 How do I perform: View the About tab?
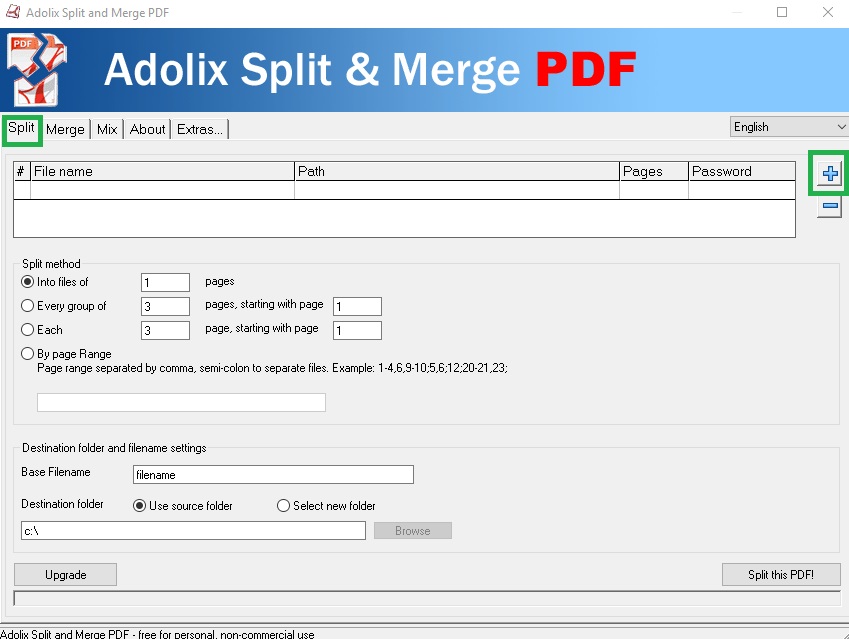click(x=147, y=129)
